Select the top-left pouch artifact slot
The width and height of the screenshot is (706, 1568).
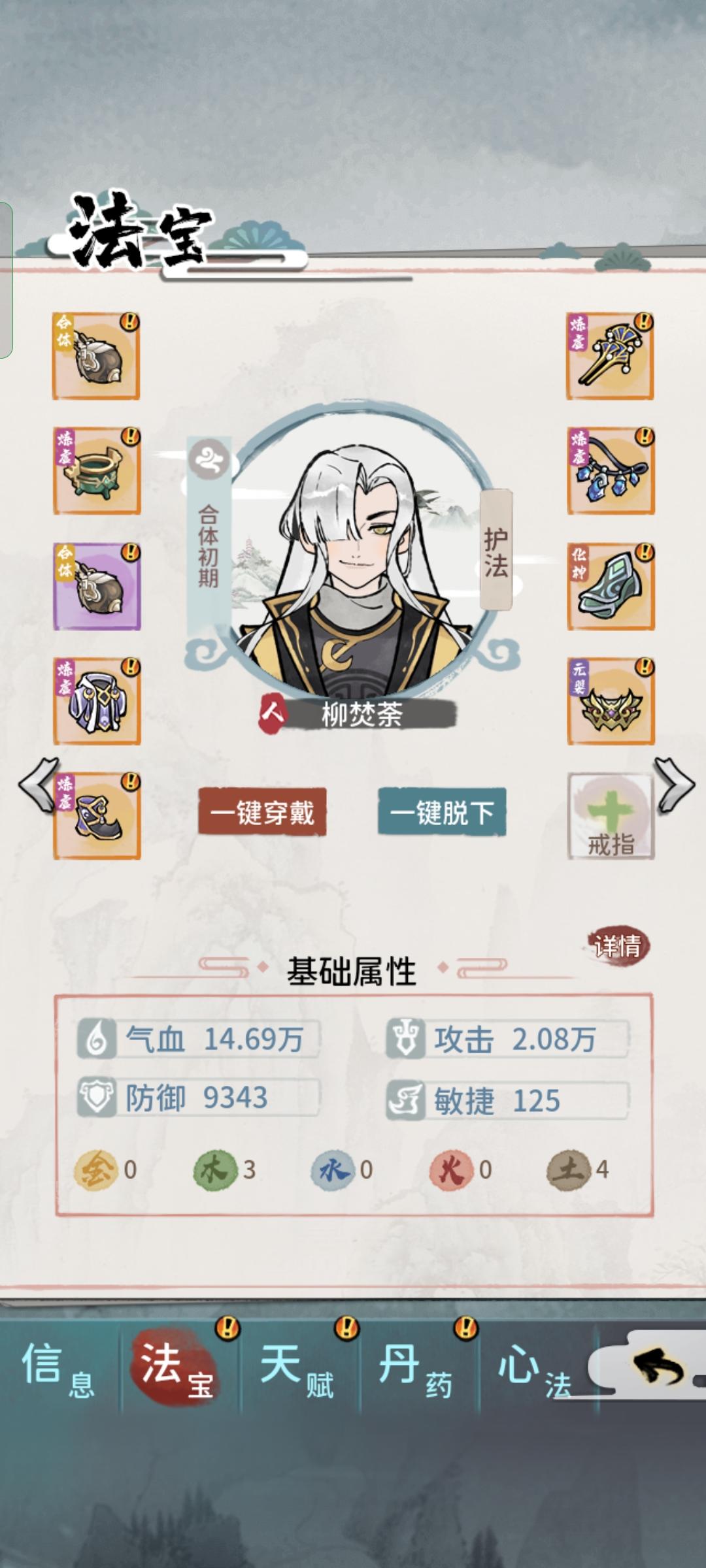96,356
